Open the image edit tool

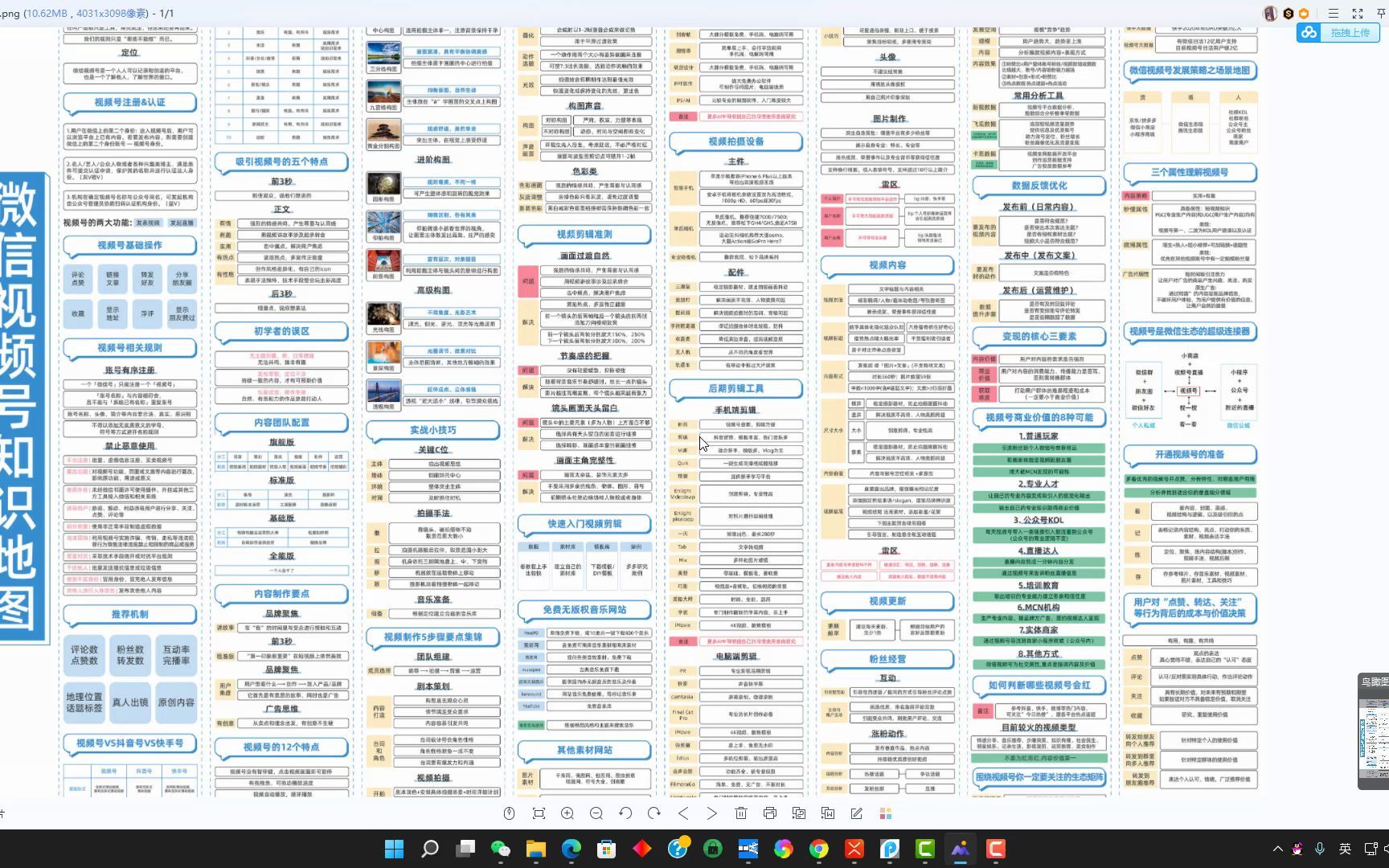click(x=857, y=813)
